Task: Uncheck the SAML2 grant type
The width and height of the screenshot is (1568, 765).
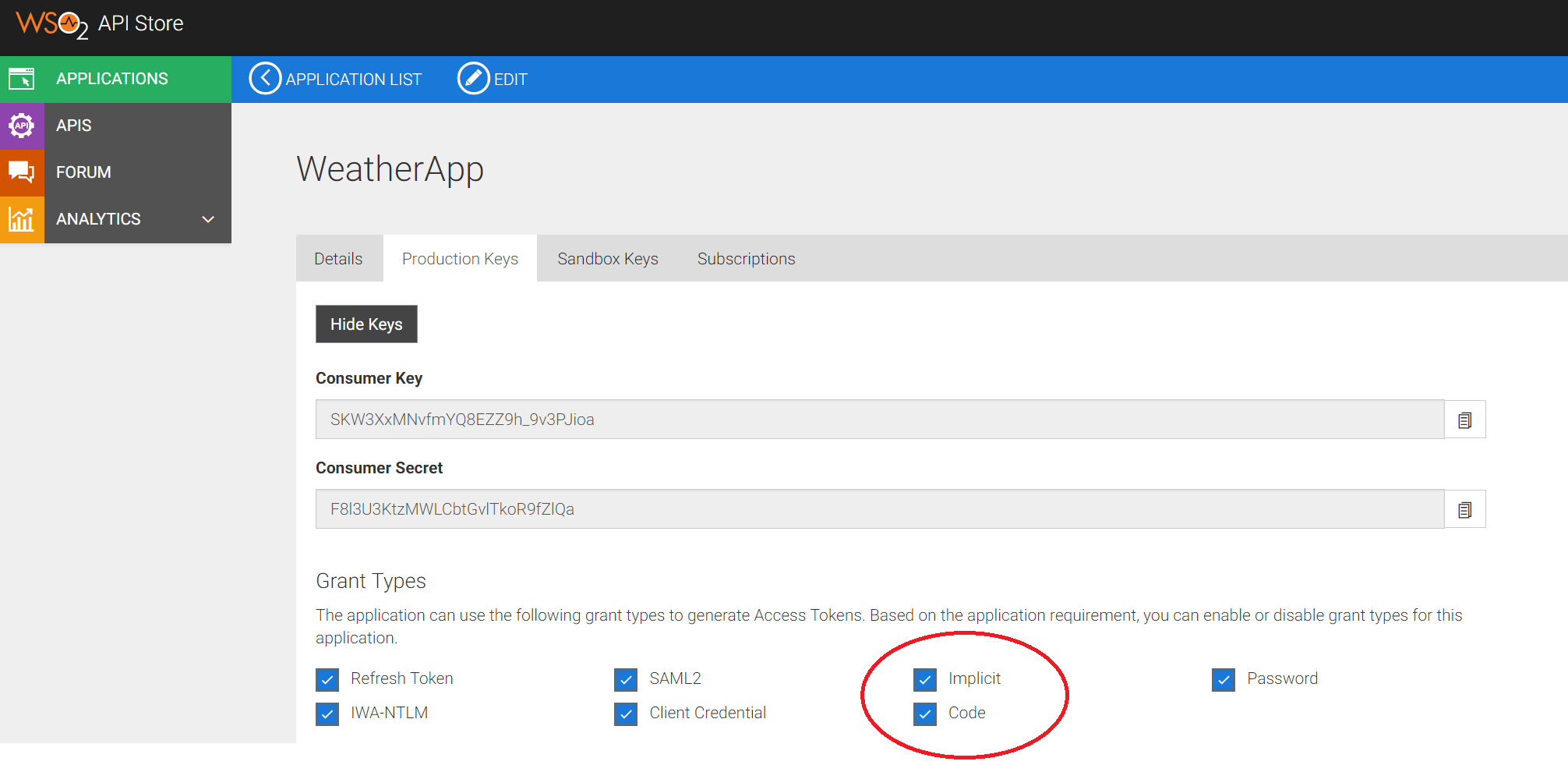Action: pyautogui.click(x=626, y=680)
